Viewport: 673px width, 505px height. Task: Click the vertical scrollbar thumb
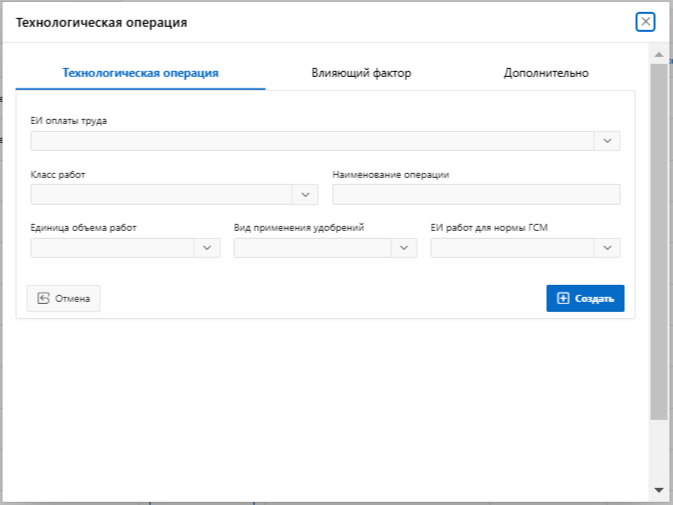click(x=658, y=240)
